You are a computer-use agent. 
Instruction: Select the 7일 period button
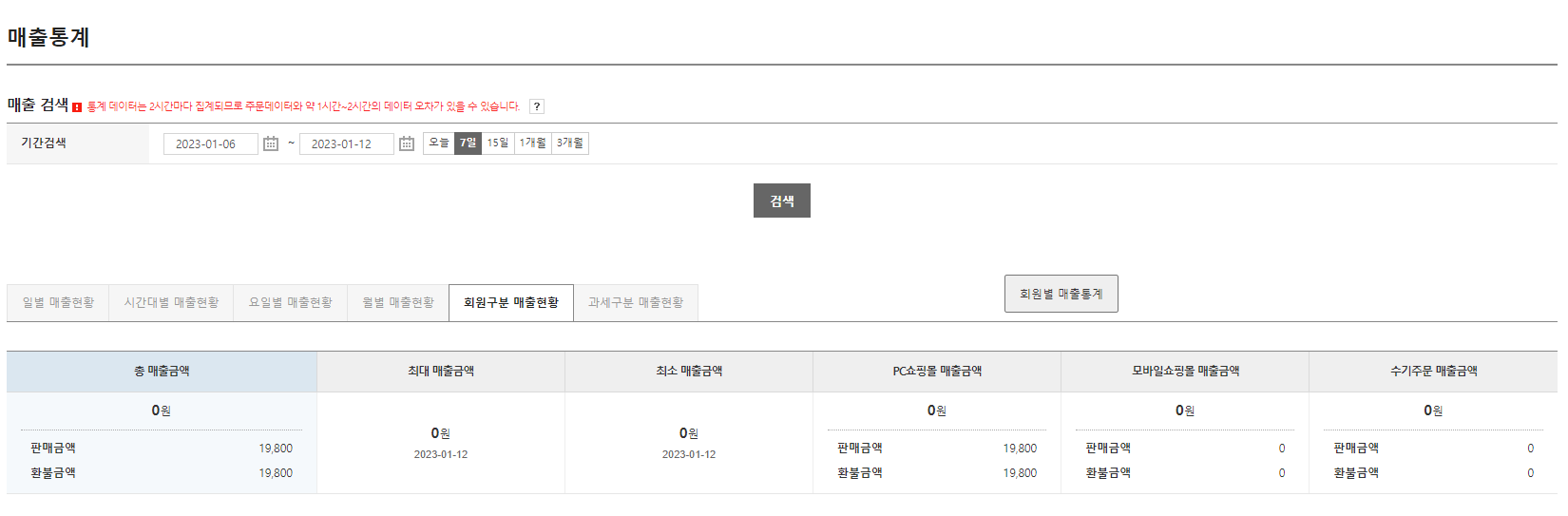click(x=468, y=143)
